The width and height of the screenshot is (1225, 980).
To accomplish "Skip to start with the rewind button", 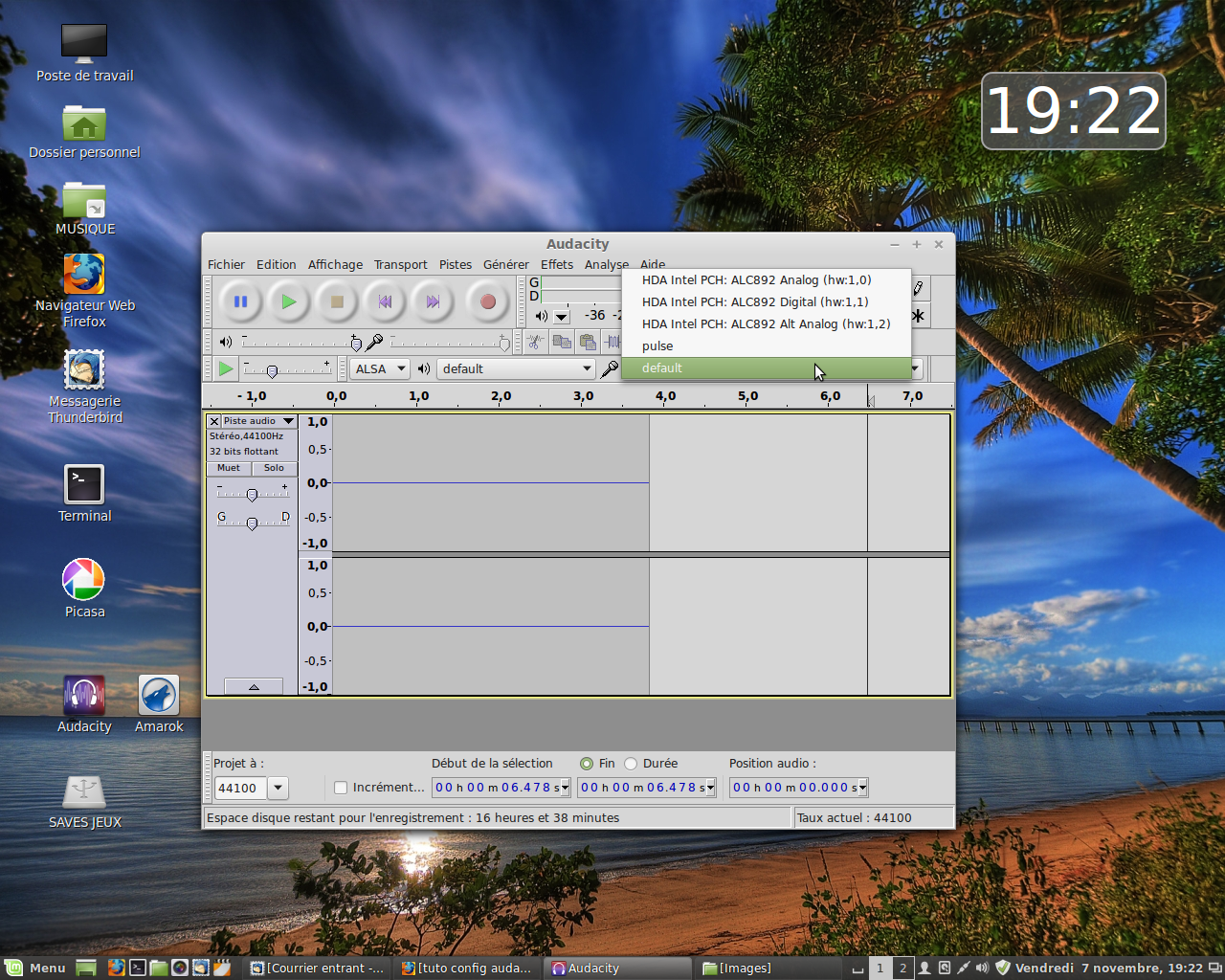I will click(x=385, y=301).
